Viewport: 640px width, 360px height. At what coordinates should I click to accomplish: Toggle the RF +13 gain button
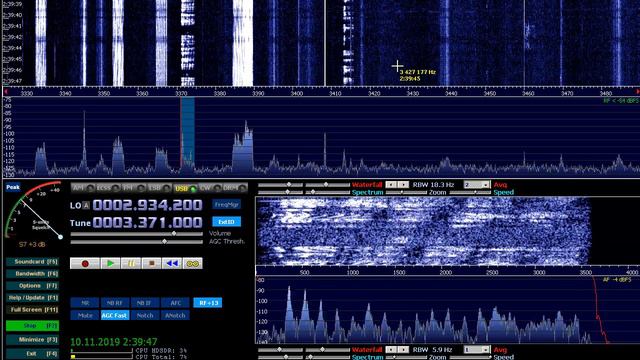click(x=208, y=302)
